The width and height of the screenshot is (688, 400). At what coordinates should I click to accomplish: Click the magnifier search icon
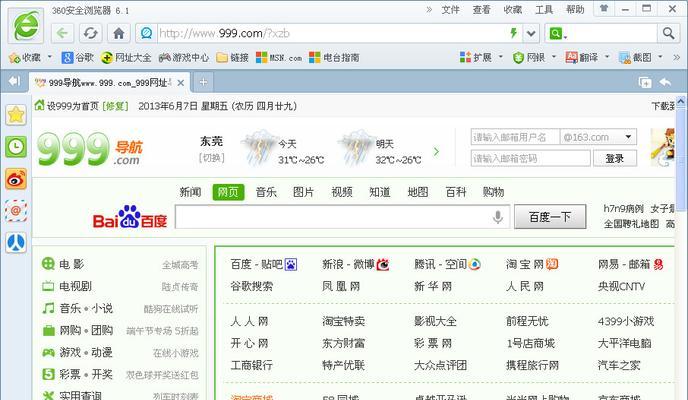click(x=668, y=33)
